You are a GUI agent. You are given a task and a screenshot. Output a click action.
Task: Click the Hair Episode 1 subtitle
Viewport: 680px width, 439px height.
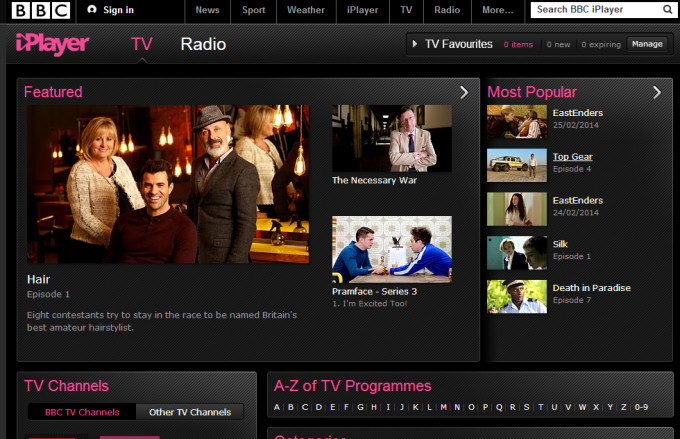(48, 294)
